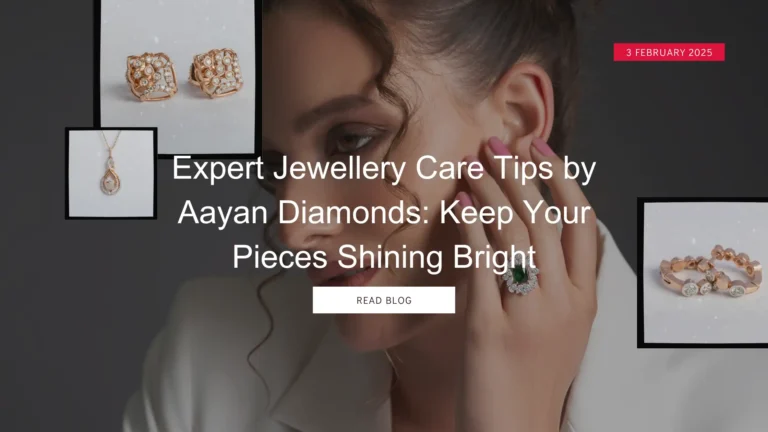Open the teardrop pendant necklace thumbnail

click(111, 173)
